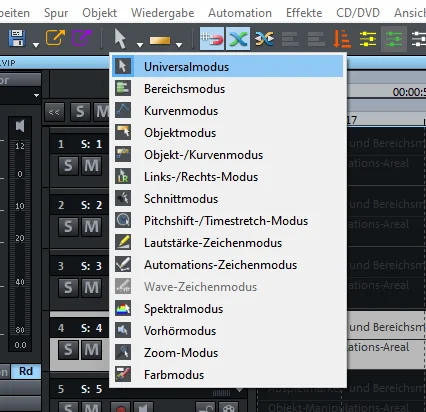The height and width of the screenshot is (412, 426).
Task: Solo track 2
Action: click(68, 227)
